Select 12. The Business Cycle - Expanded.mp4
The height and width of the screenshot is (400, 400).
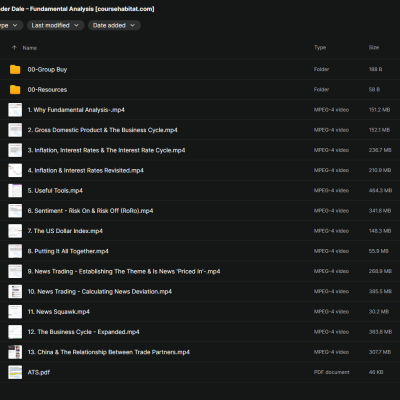(83, 332)
